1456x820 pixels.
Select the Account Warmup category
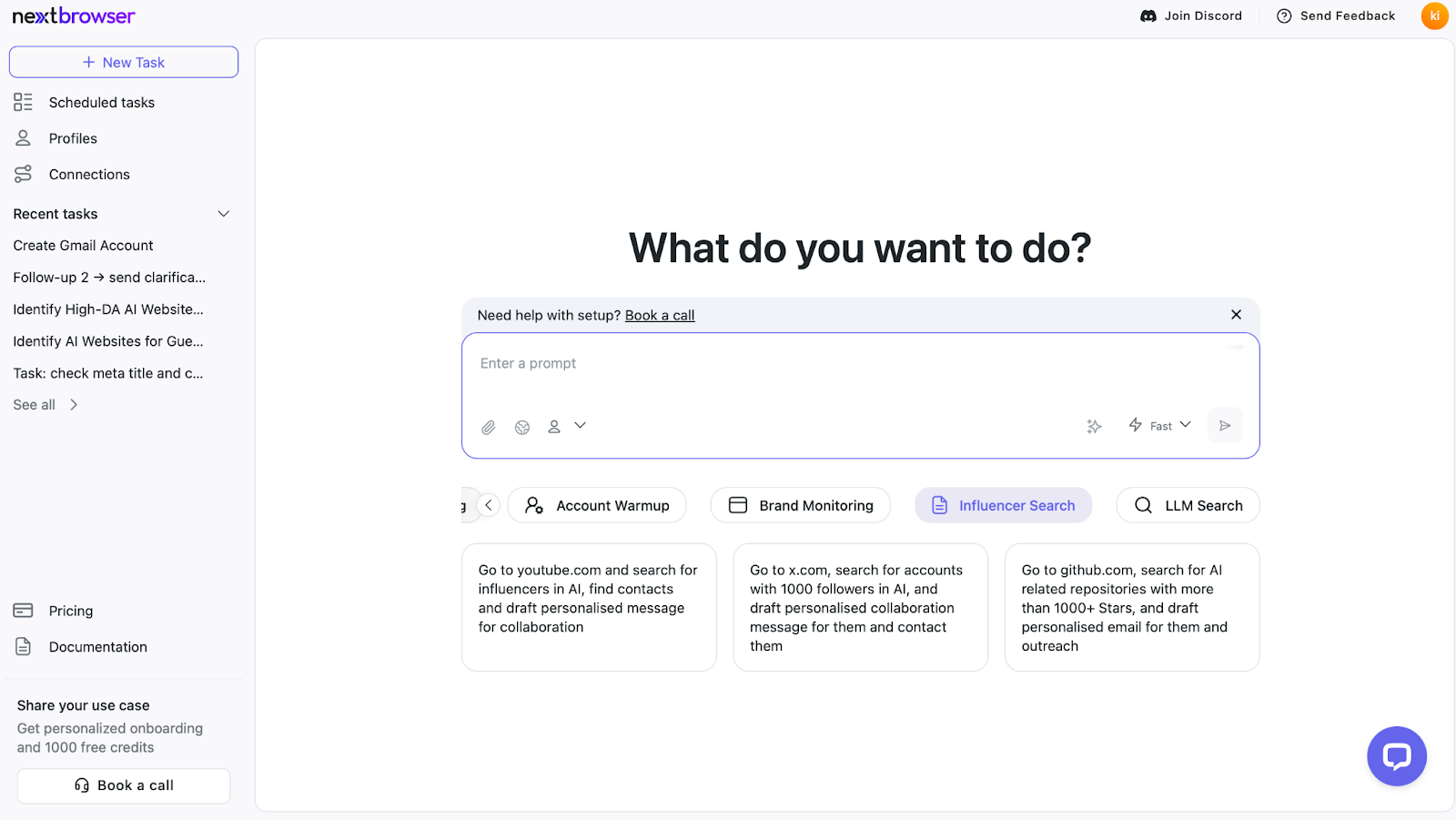coord(597,505)
